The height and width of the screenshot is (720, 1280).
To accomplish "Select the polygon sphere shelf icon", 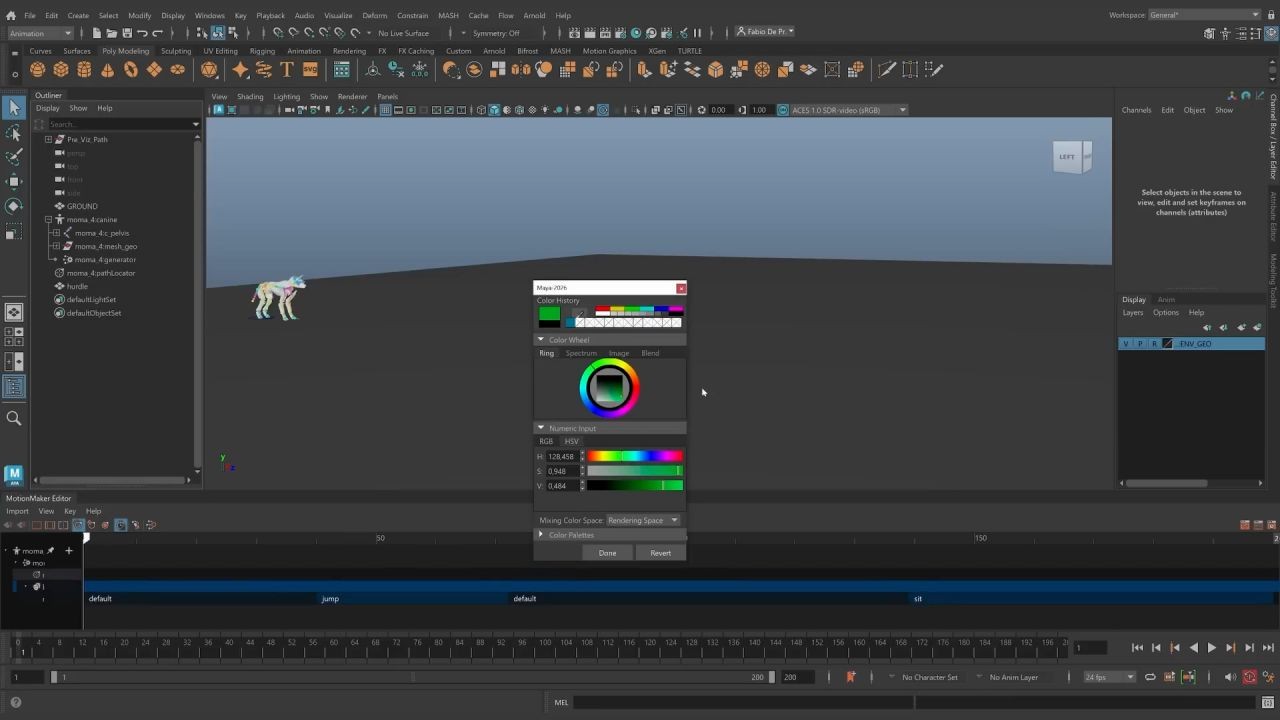I will (x=37, y=70).
